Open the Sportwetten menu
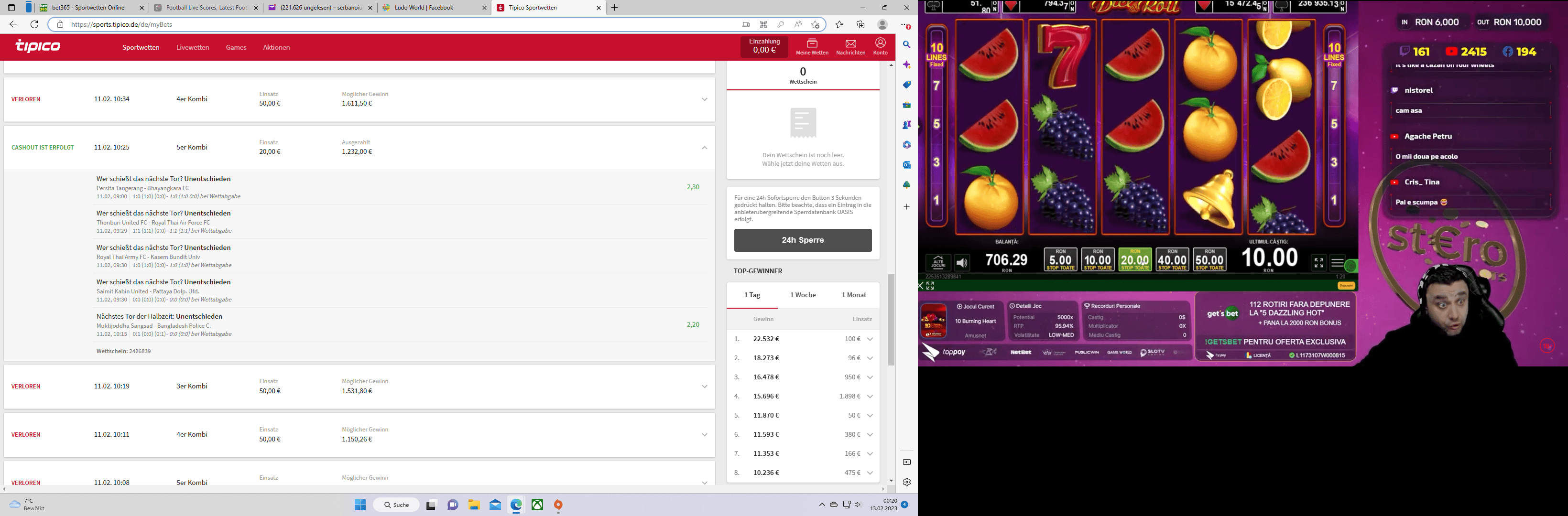This screenshot has width=1568, height=516. pos(141,47)
